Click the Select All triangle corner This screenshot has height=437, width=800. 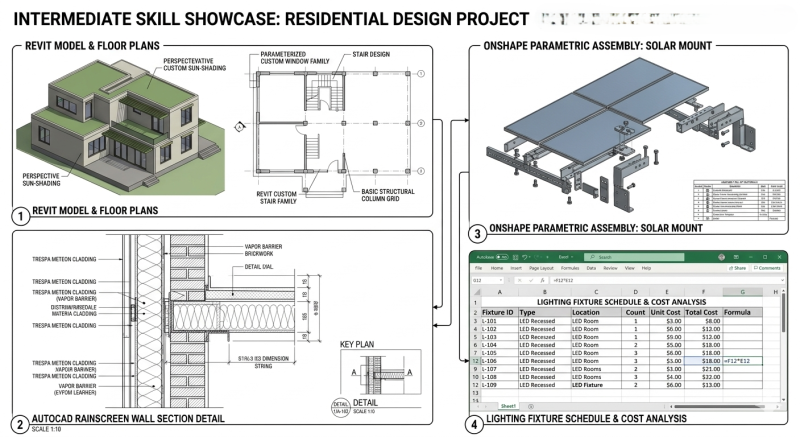[x=475, y=292]
